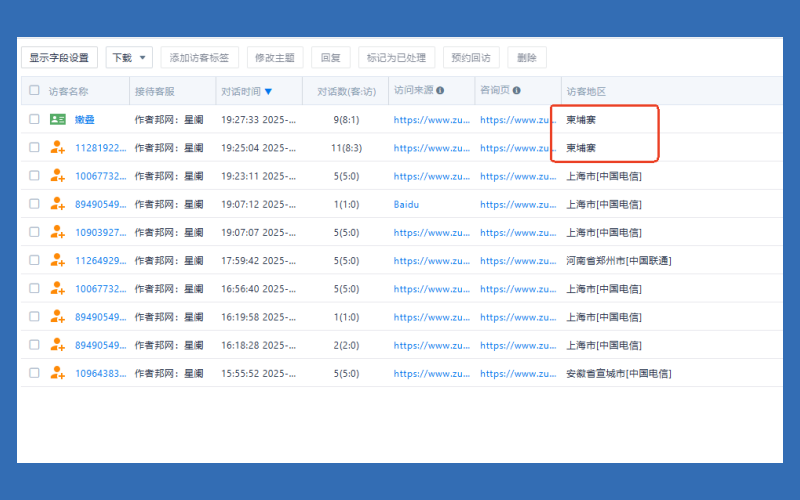Click the orange visitor icon beside 10903927
800x500 pixels.
tap(57, 232)
